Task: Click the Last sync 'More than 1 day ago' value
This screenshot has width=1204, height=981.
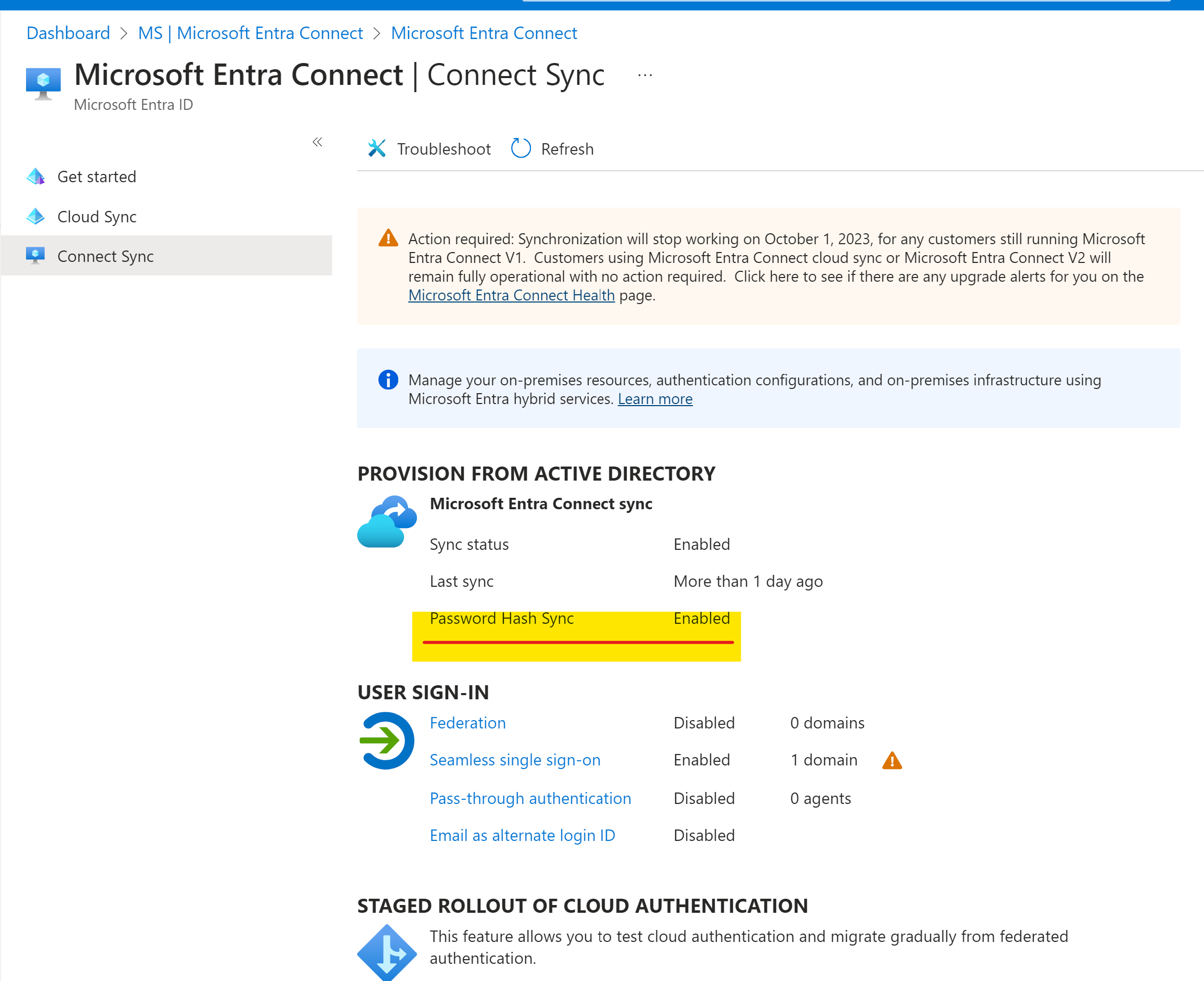Action: [x=748, y=582]
